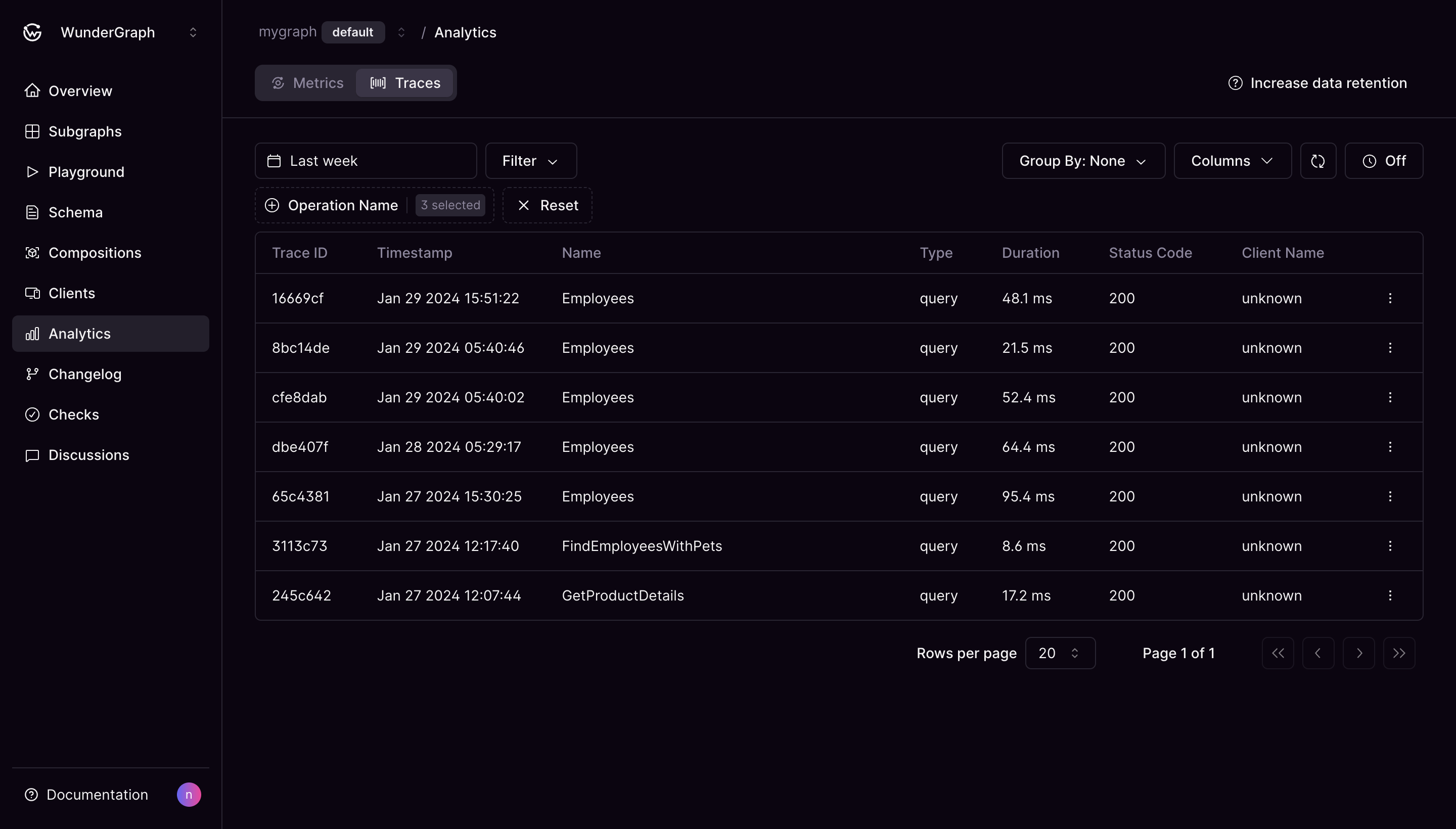Viewport: 1456px width, 829px height.
Task: Switch to the Metrics tab
Action: pyautogui.click(x=307, y=83)
